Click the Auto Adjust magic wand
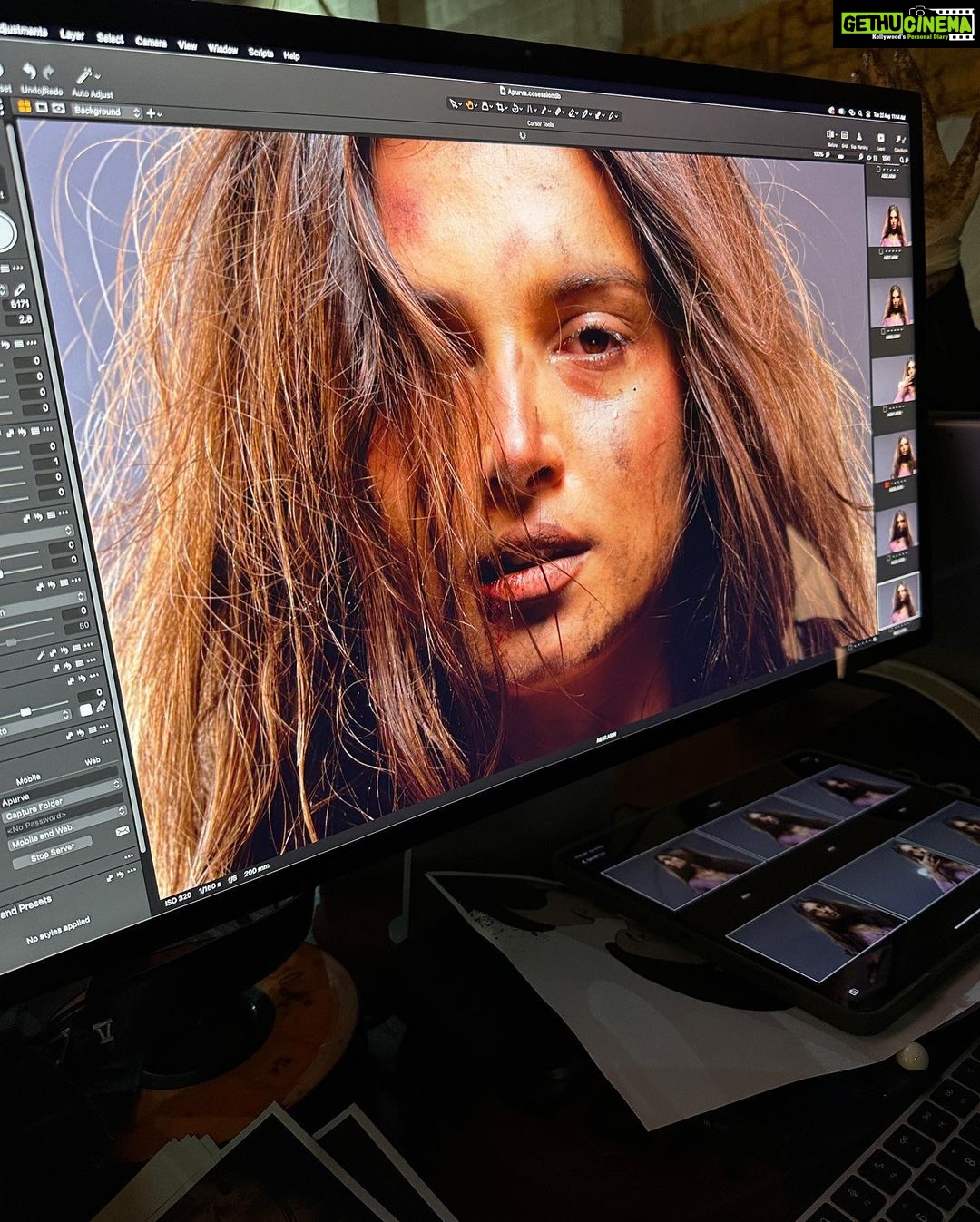Image resolution: width=980 pixels, height=1222 pixels. point(84,75)
